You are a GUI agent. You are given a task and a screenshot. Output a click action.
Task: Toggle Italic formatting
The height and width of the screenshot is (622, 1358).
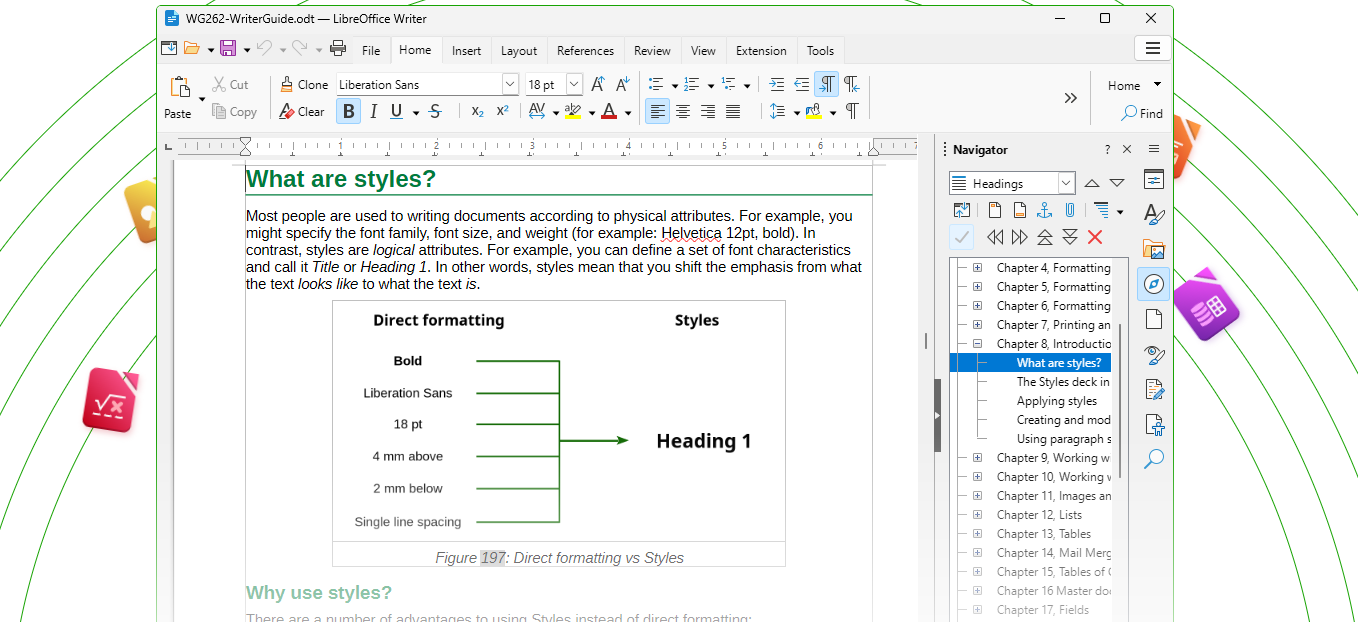[373, 112]
